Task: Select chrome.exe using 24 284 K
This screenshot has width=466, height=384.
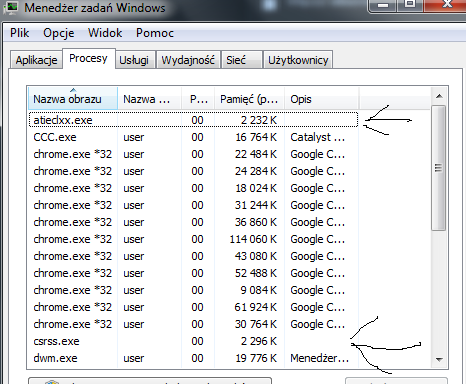Action: point(193,171)
